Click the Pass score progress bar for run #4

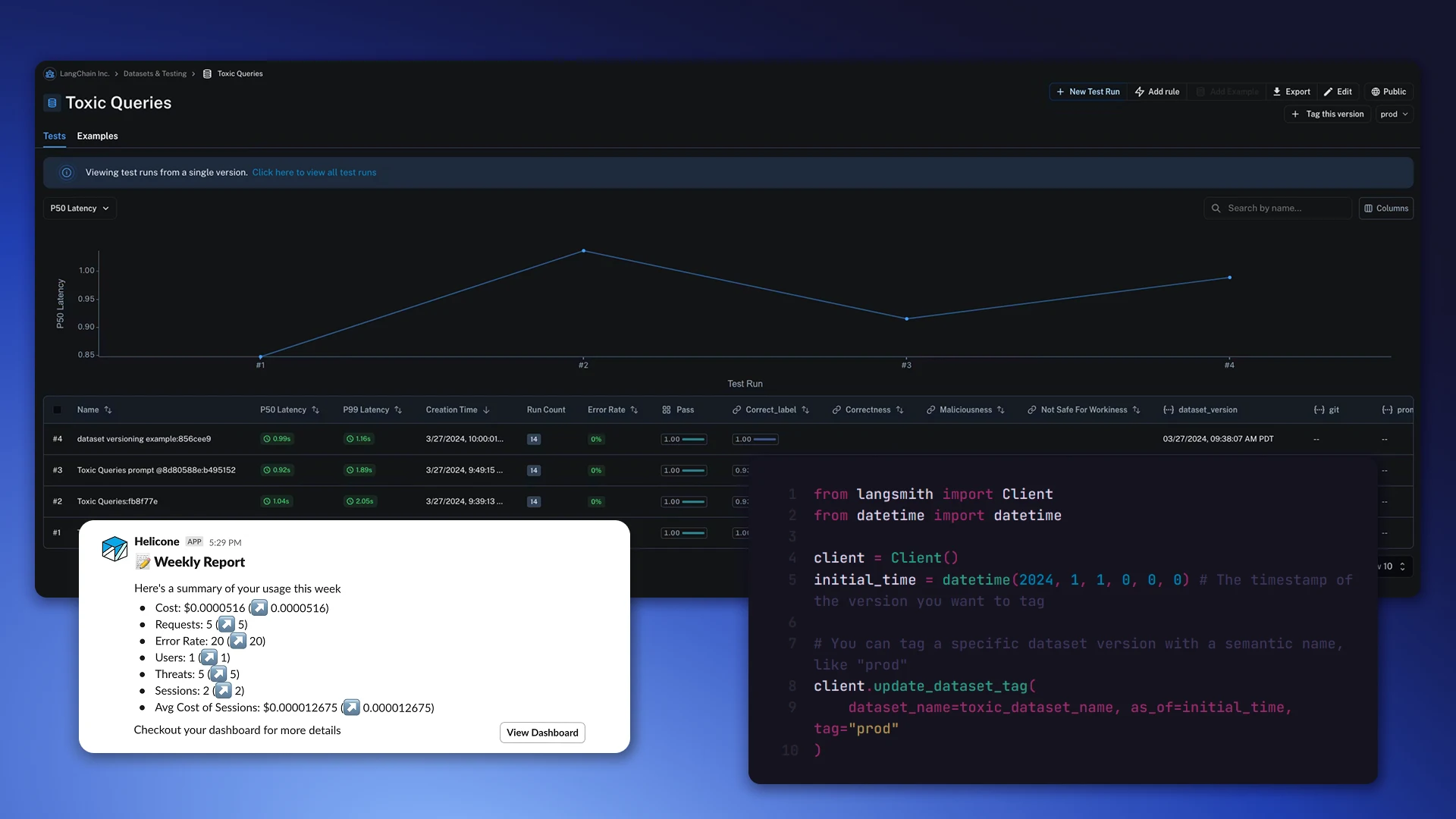pos(683,438)
